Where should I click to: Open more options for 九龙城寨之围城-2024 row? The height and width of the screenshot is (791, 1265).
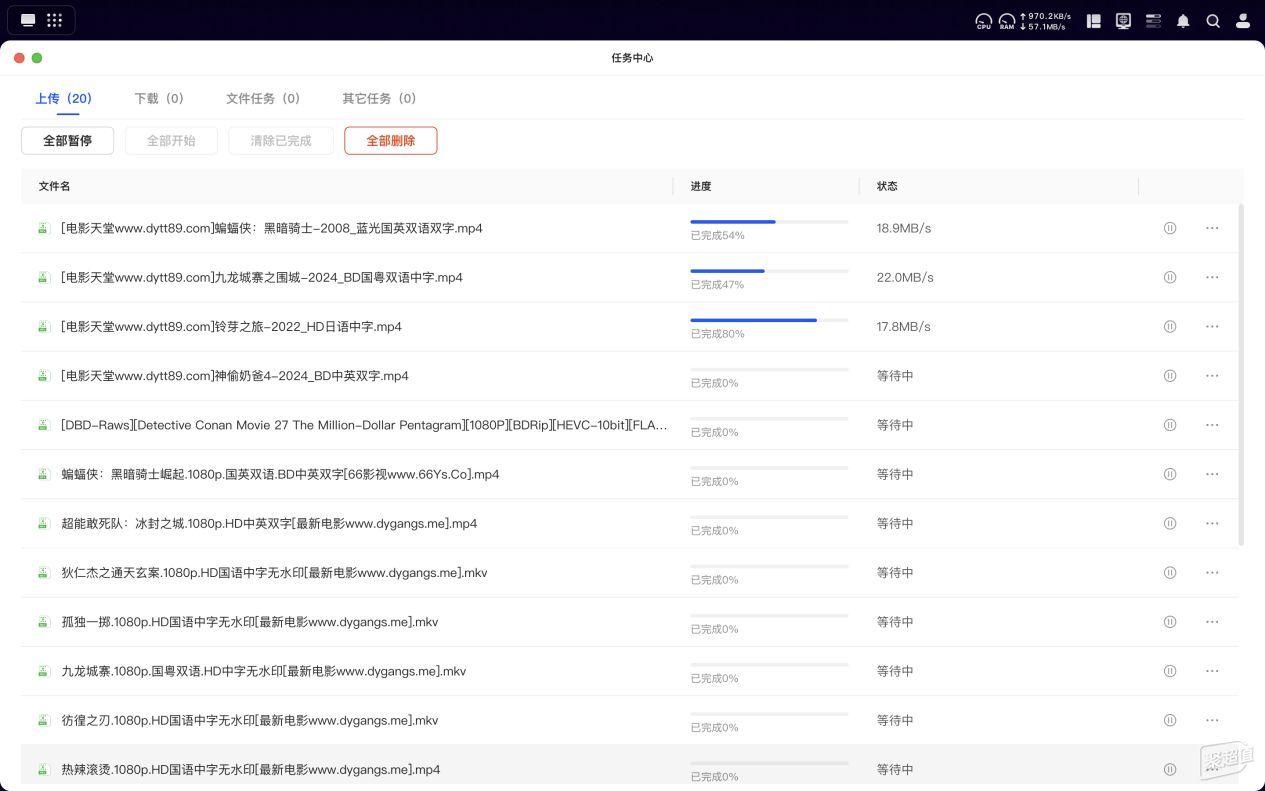pos(1212,277)
